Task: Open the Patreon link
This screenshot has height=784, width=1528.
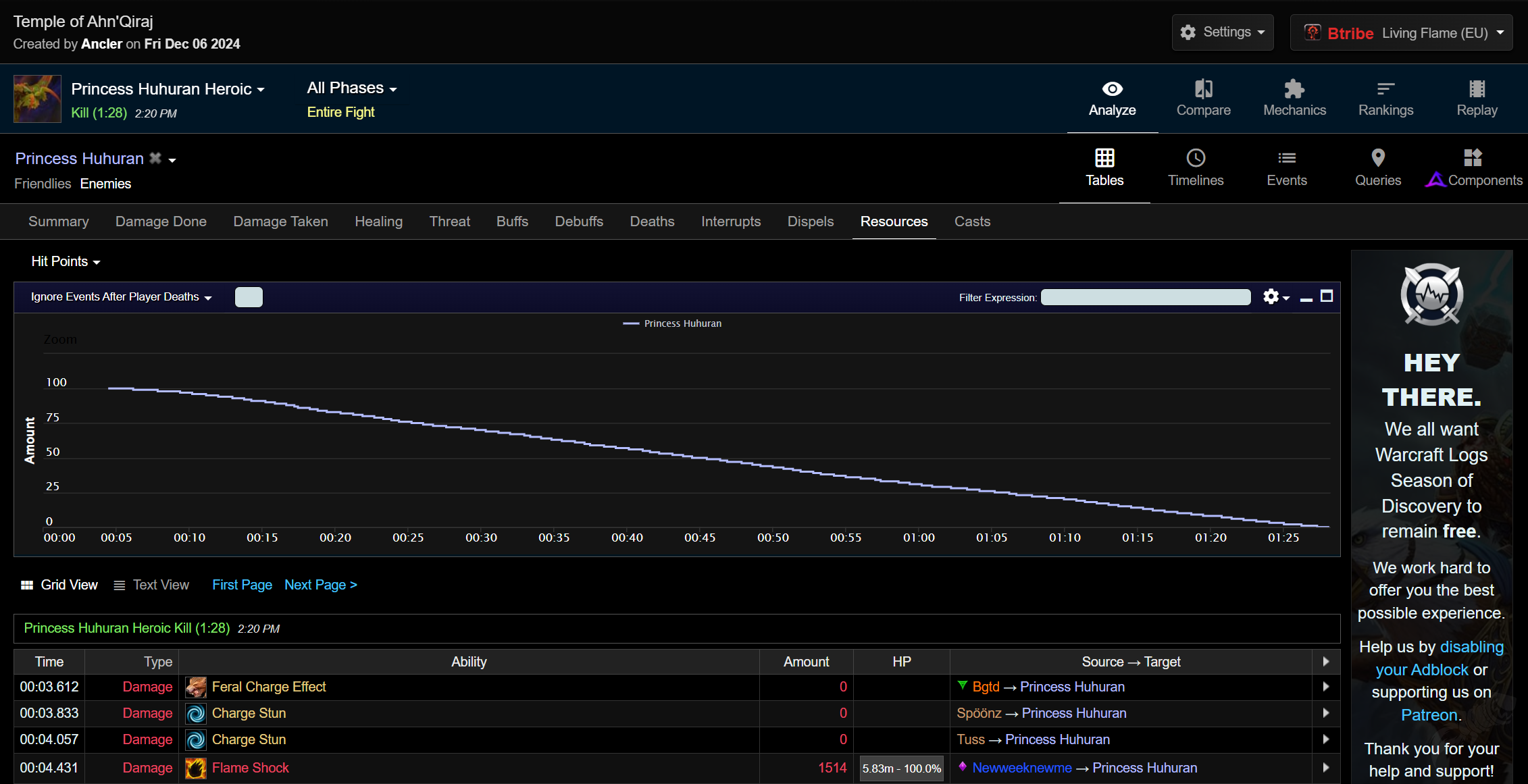Action: 1429,715
